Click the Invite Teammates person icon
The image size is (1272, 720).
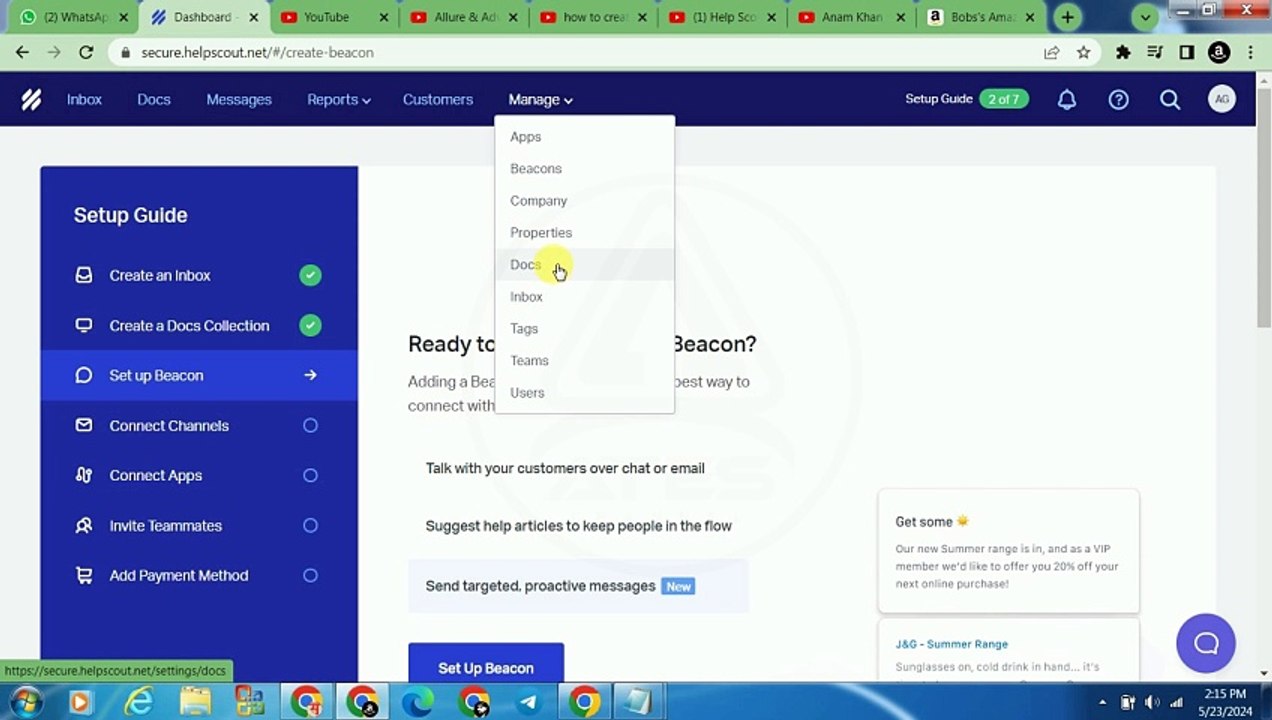pos(84,525)
